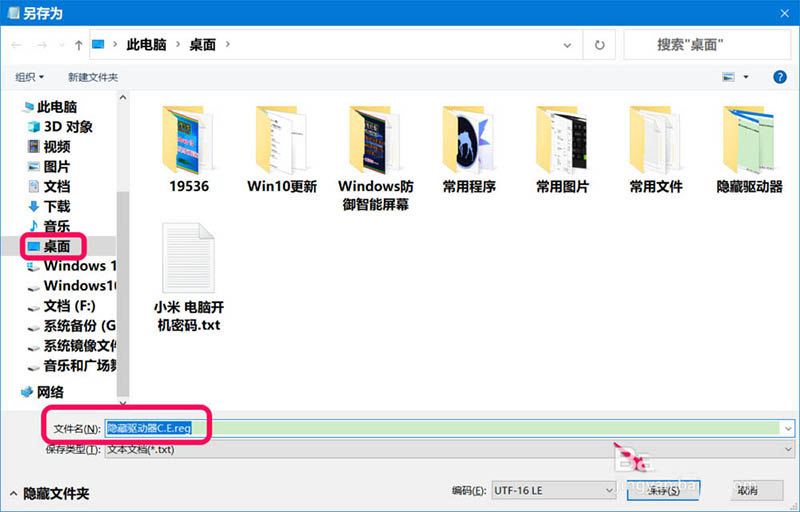Select 视频 in the sidebar
This screenshot has width=800, height=512.
[x=49, y=147]
